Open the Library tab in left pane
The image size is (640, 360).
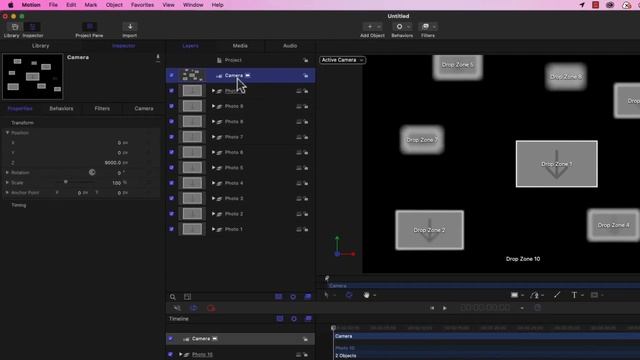[x=40, y=46]
